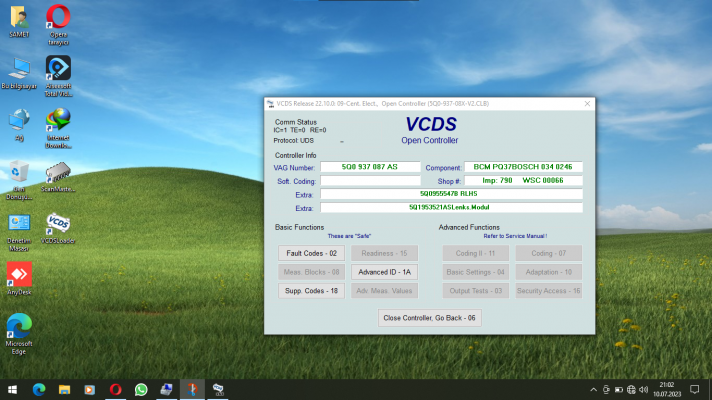Click the Basic Settings - 04 button
This screenshot has width=712, height=400.
[x=475, y=272]
